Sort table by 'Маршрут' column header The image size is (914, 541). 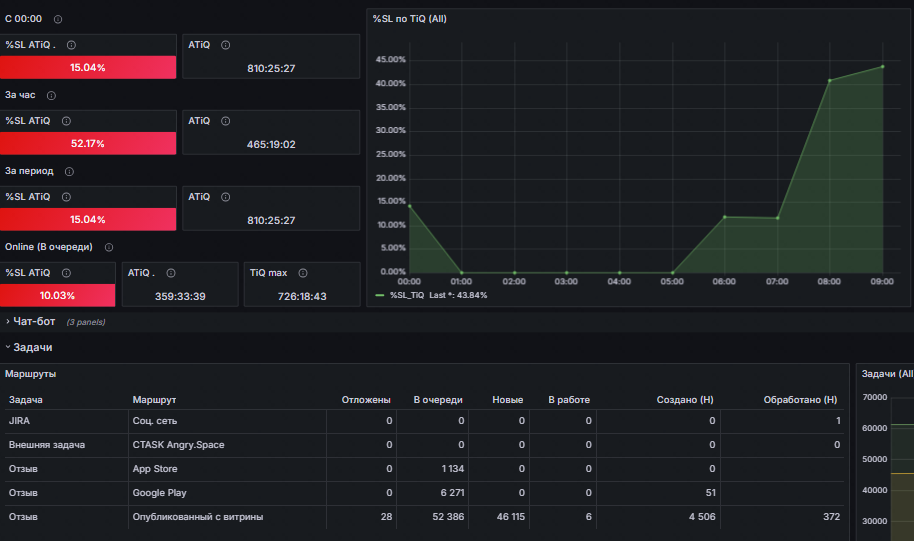point(154,400)
